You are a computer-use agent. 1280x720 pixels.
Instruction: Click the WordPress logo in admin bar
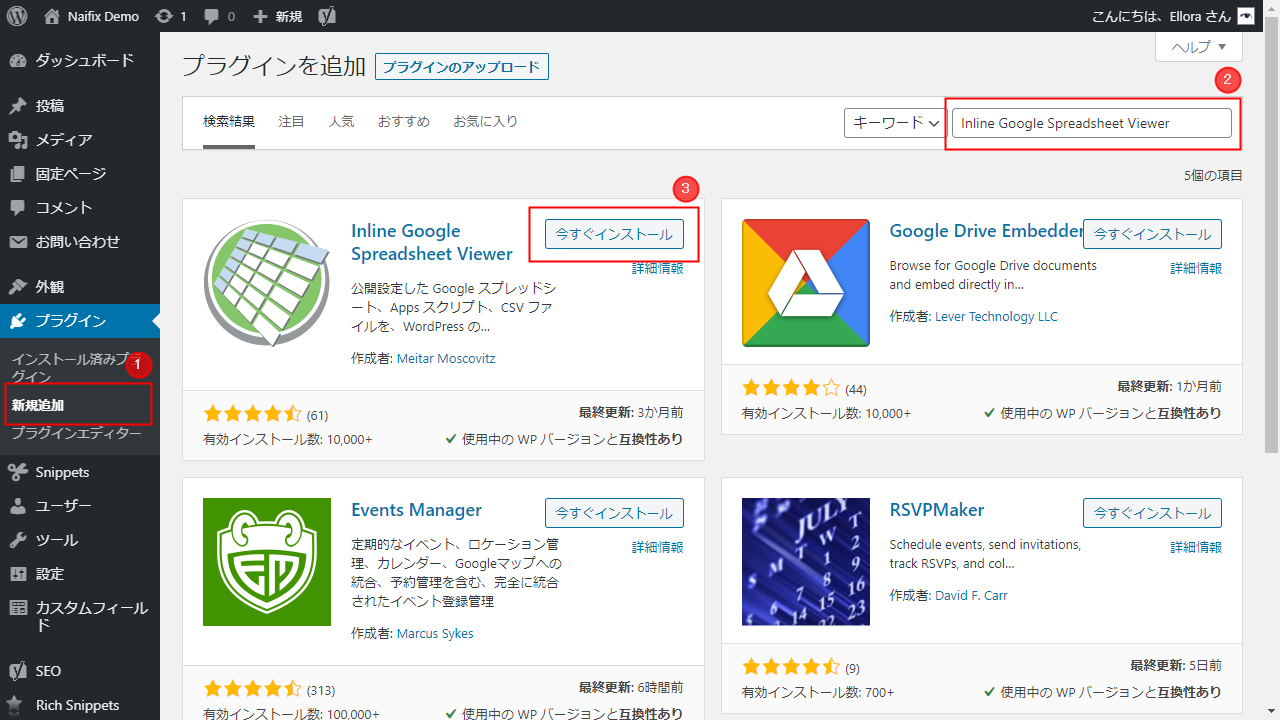click(x=17, y=16)
